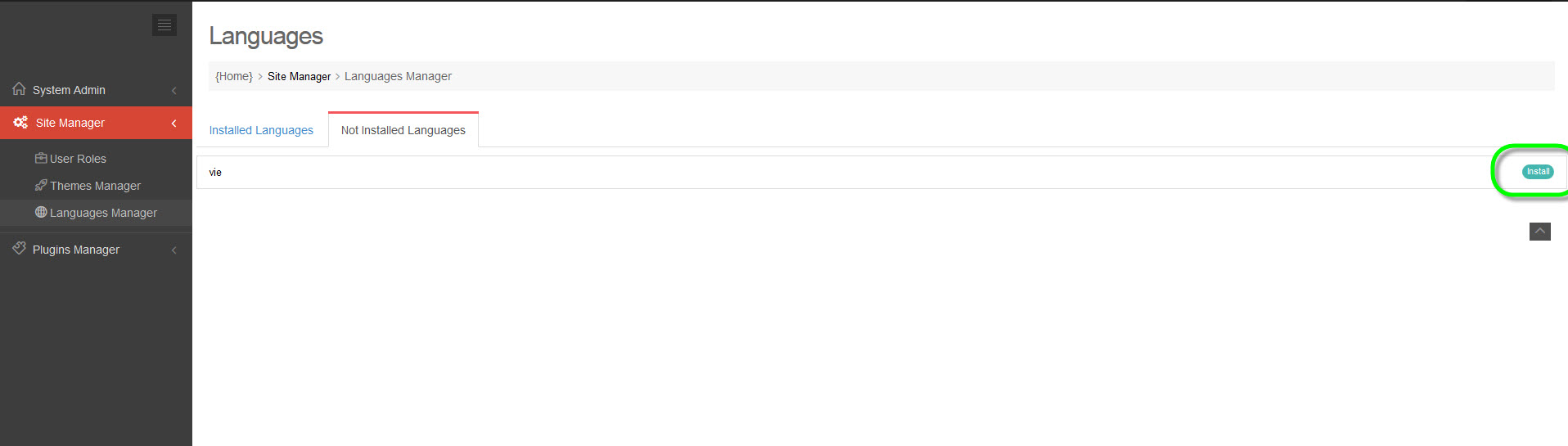Go to {Home} in the breadcrumb
Image resolution: width=1568 pixels, height=446 pixels.
coord(234,76)
